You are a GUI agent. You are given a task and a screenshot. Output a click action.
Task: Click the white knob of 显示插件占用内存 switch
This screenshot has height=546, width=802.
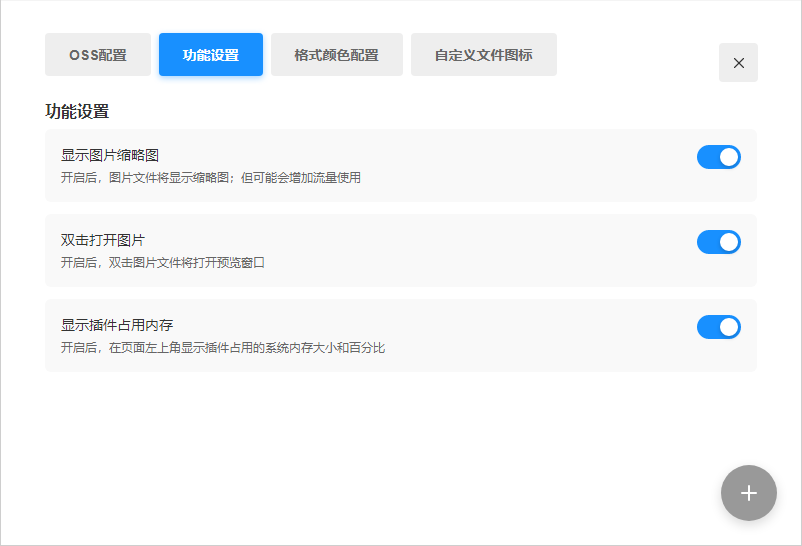pos(729,327)
